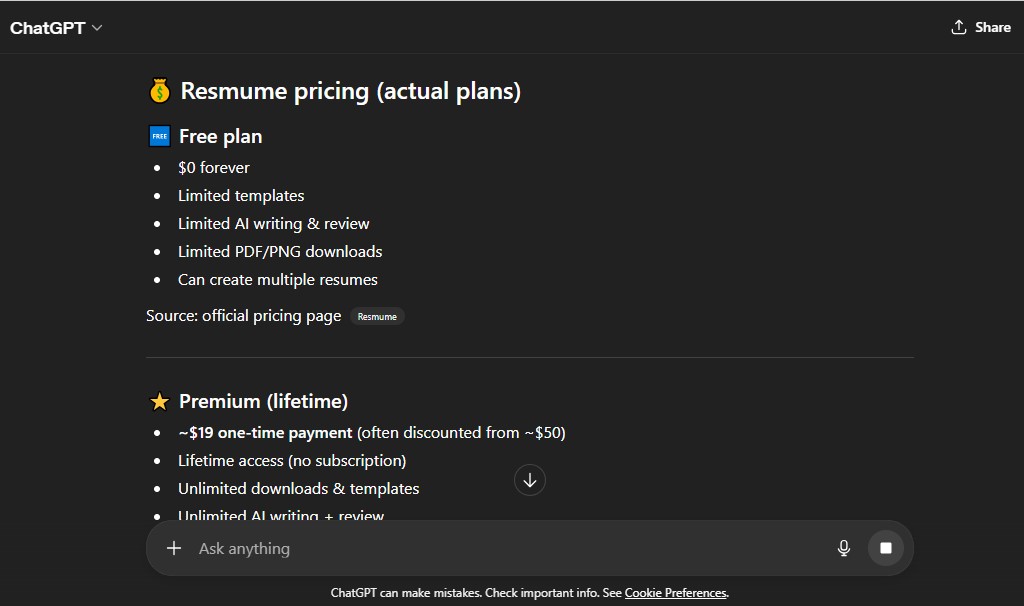Open the Resmume source citation chip

pyautogui.click(x=377, y=315)
